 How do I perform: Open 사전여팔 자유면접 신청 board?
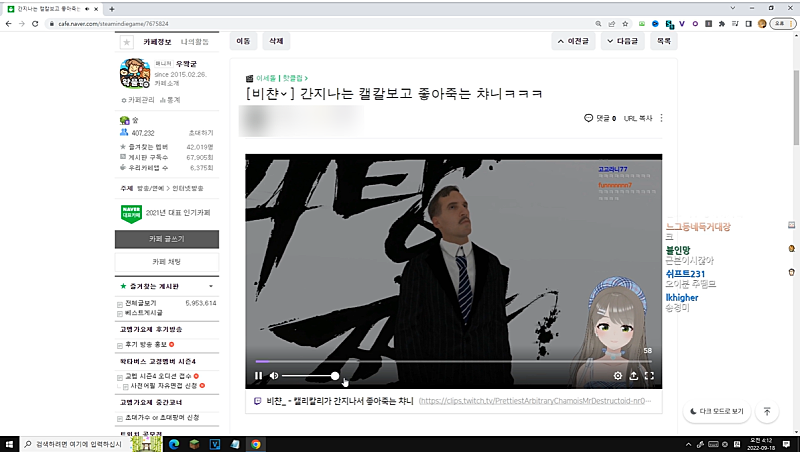pyautogui.click(x=164, y=386)
